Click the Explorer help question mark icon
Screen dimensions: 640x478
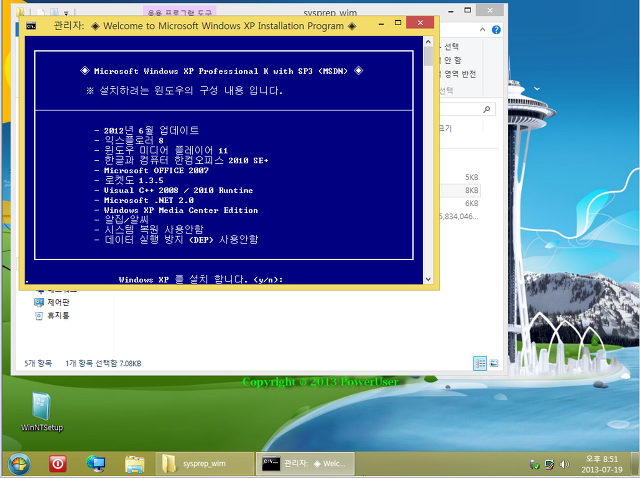pos(496,29)
